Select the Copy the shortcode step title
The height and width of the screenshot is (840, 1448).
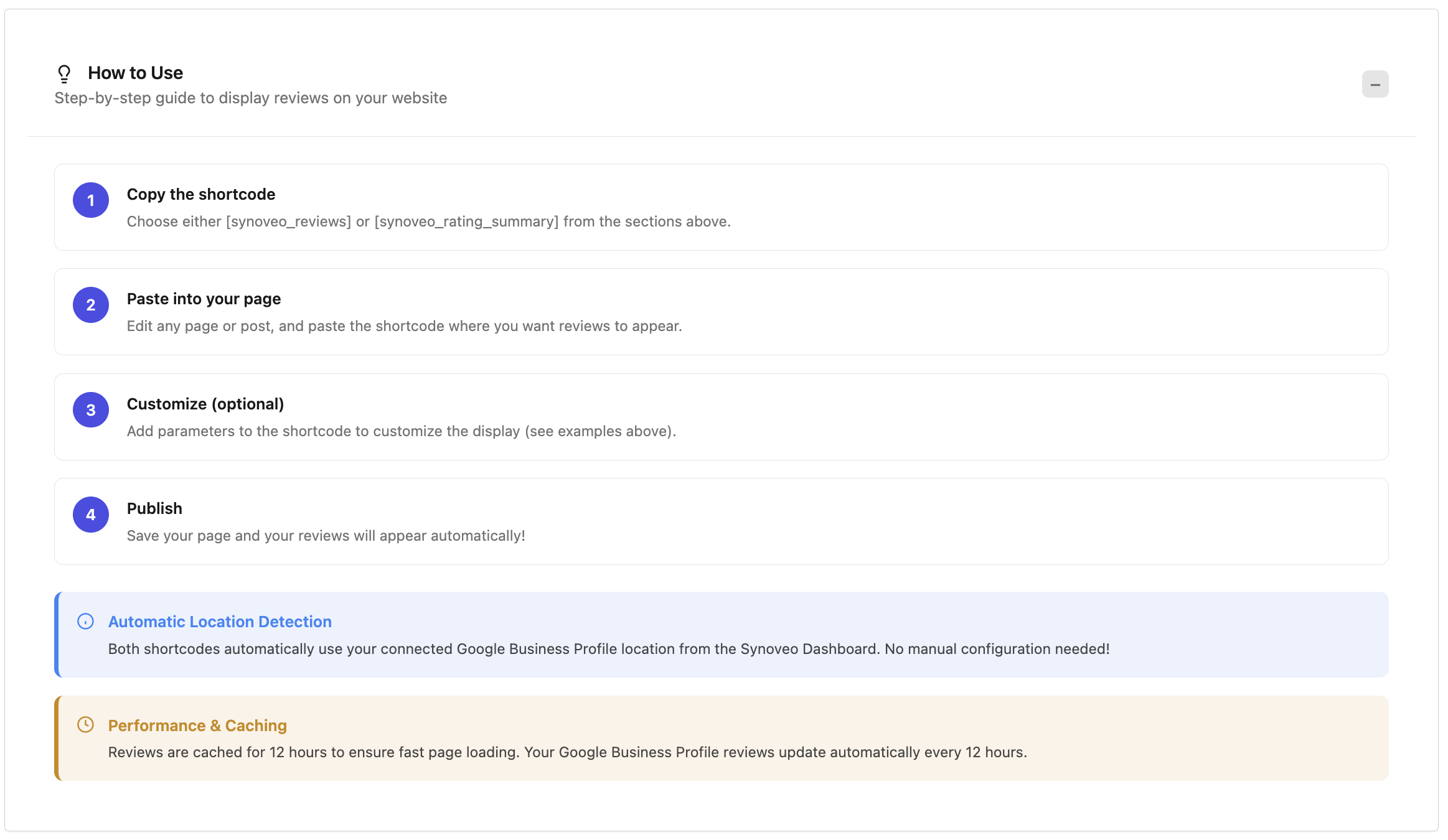[200, 194]
